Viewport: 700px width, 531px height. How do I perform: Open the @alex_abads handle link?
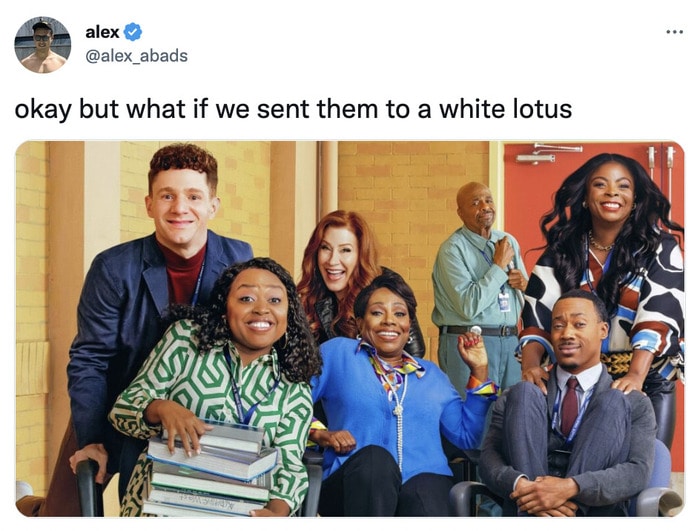point(136,56)
